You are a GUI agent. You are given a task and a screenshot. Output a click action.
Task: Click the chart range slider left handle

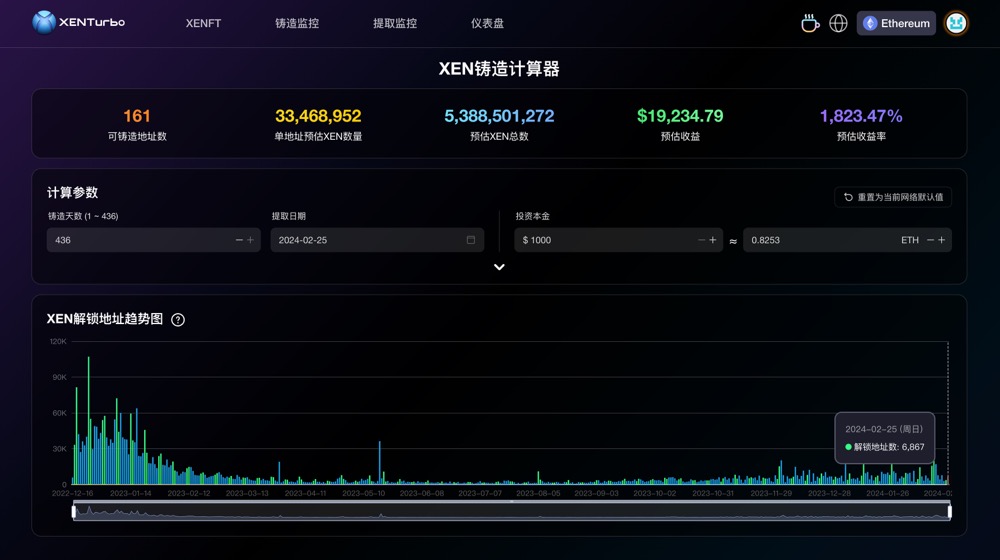click(74, 512)
